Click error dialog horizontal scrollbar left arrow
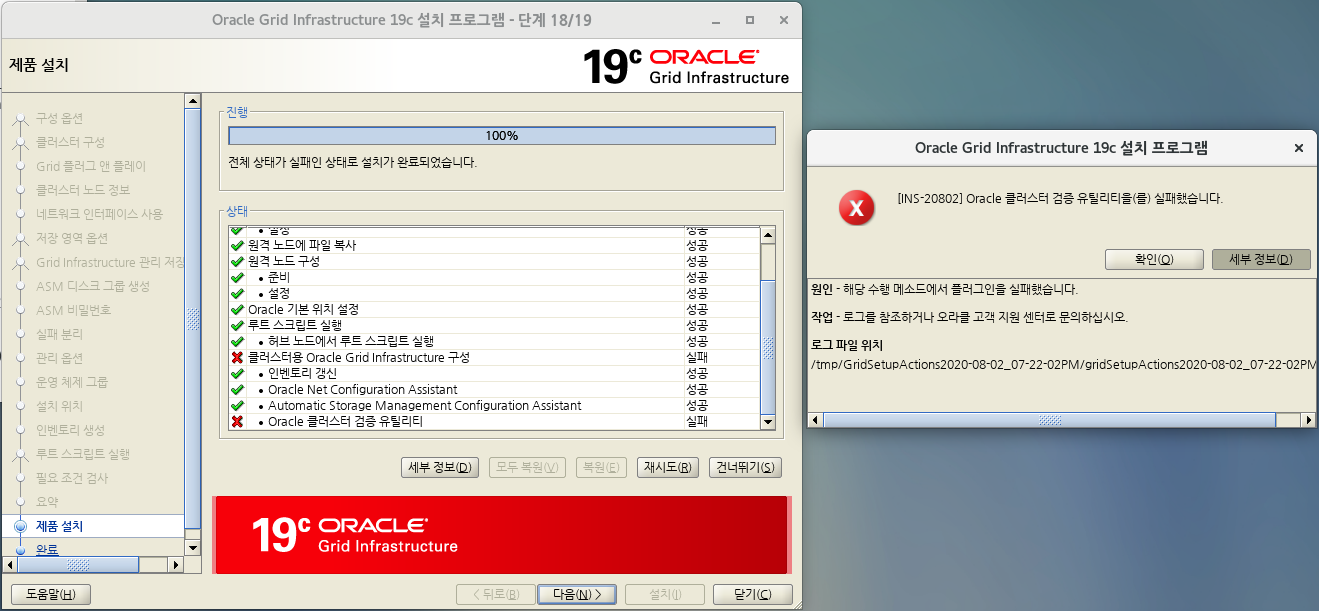 (815, 421)
